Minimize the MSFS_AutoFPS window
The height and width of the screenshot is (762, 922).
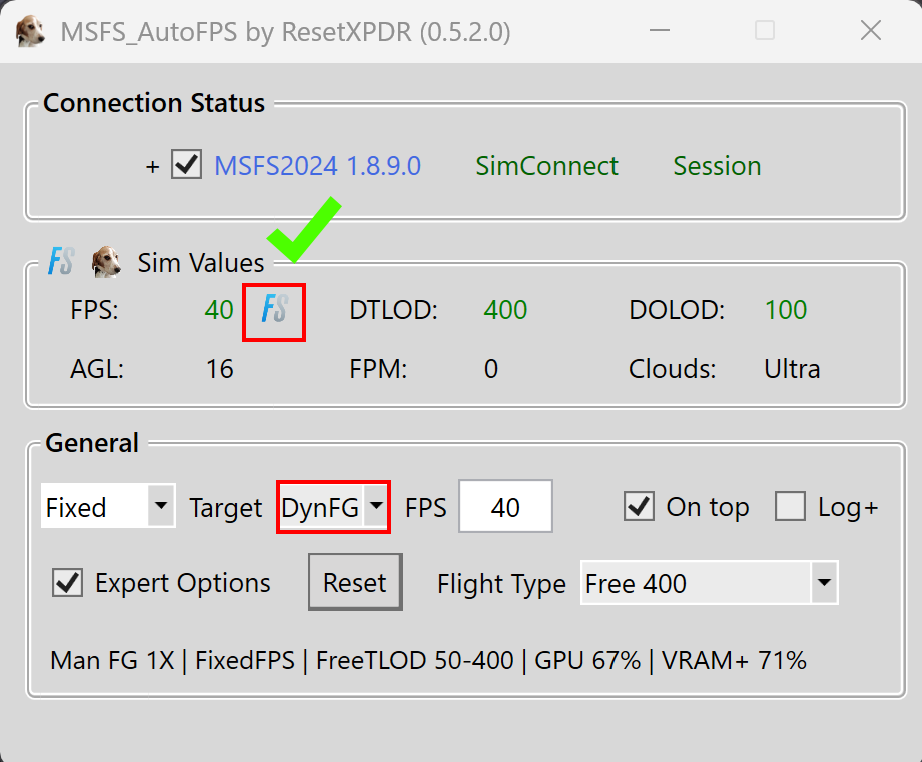[660, 31]
